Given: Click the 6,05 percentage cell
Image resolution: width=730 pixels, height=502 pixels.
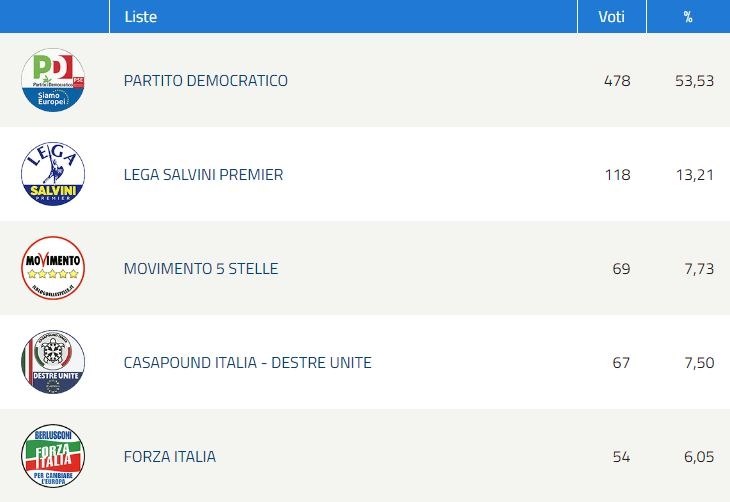Looking at the screenshot, I should [x=699, y=457].
